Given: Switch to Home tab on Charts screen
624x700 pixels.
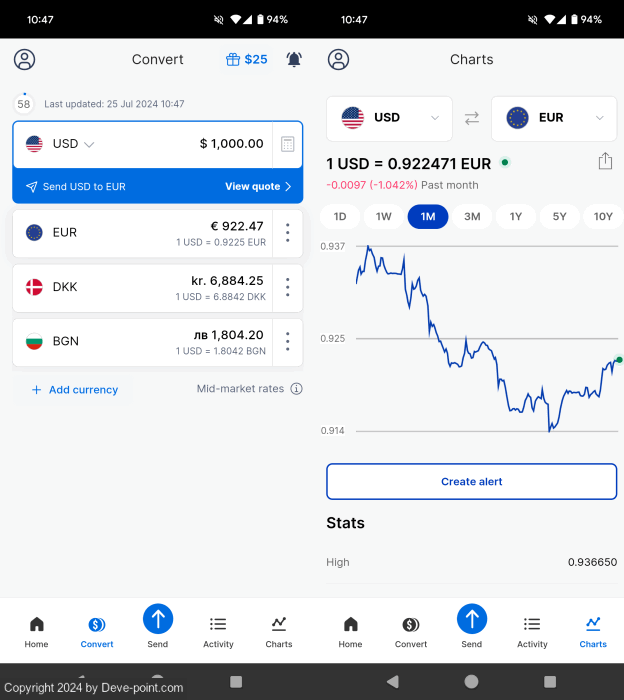Looking at the screenshot, I should [x=350, y=631].
